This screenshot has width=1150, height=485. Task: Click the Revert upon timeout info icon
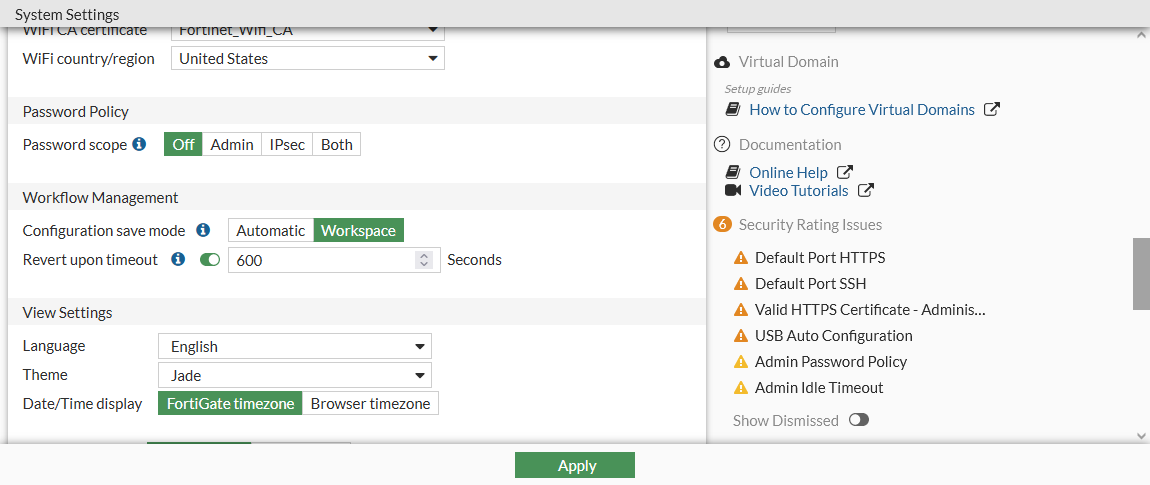(179, 260)
